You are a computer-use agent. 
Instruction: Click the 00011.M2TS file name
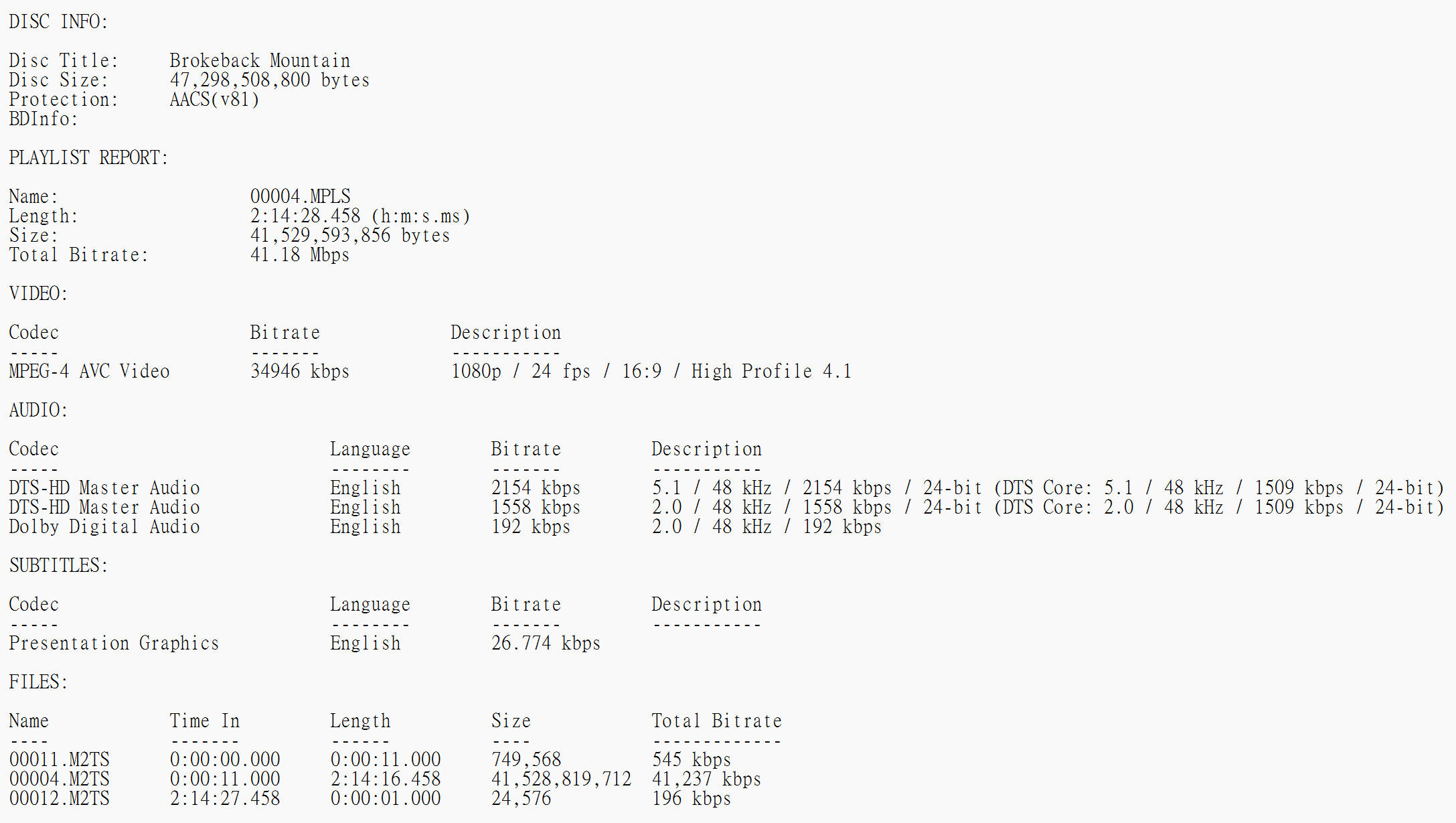(60, 760)
